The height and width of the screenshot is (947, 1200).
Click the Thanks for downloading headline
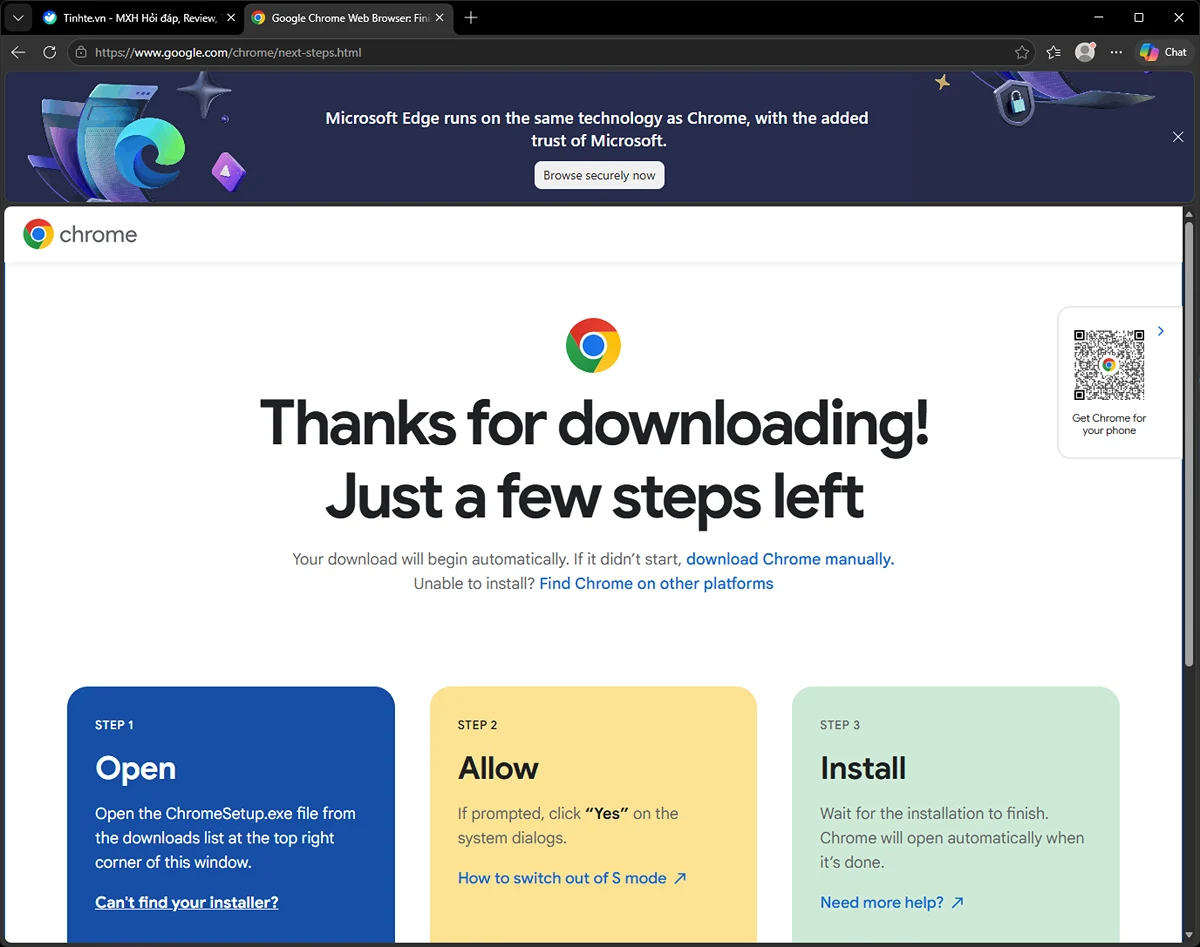(594, 423)
